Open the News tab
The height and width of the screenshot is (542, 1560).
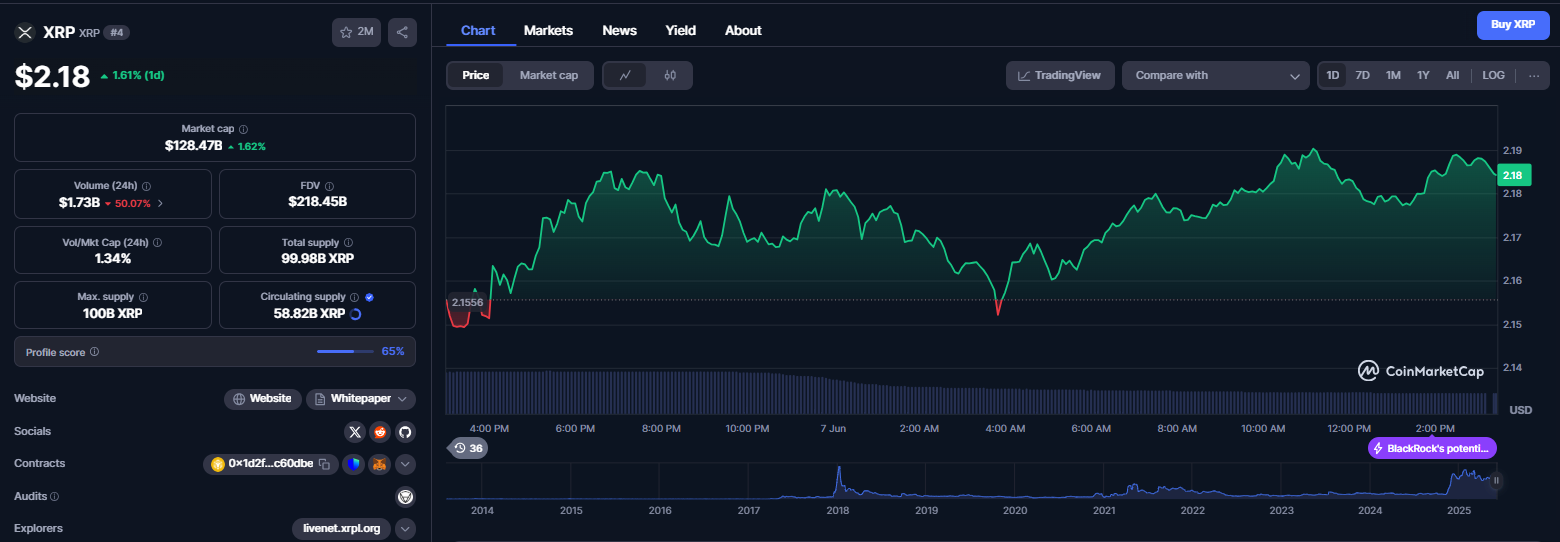click(x=620, y=30)
